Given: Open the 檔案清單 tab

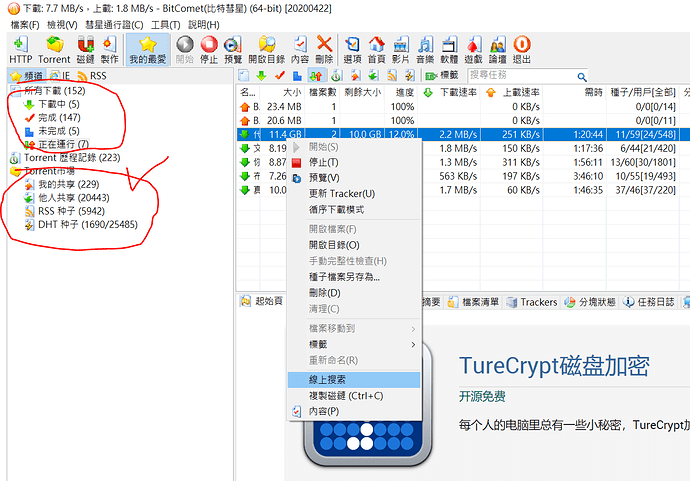Looking at the screenshot, I should tap(473, 302).
